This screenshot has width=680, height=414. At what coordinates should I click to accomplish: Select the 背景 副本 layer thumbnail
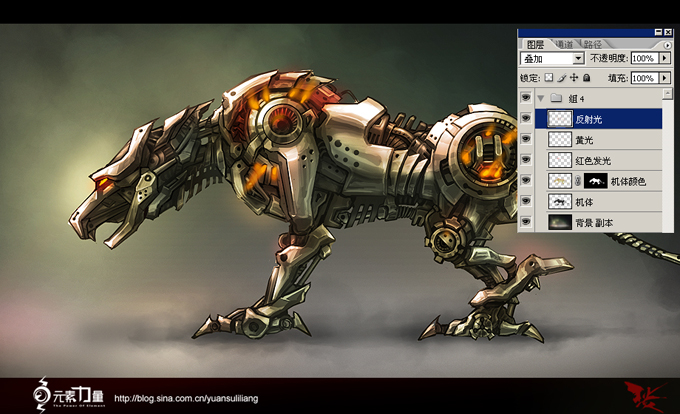560,222
